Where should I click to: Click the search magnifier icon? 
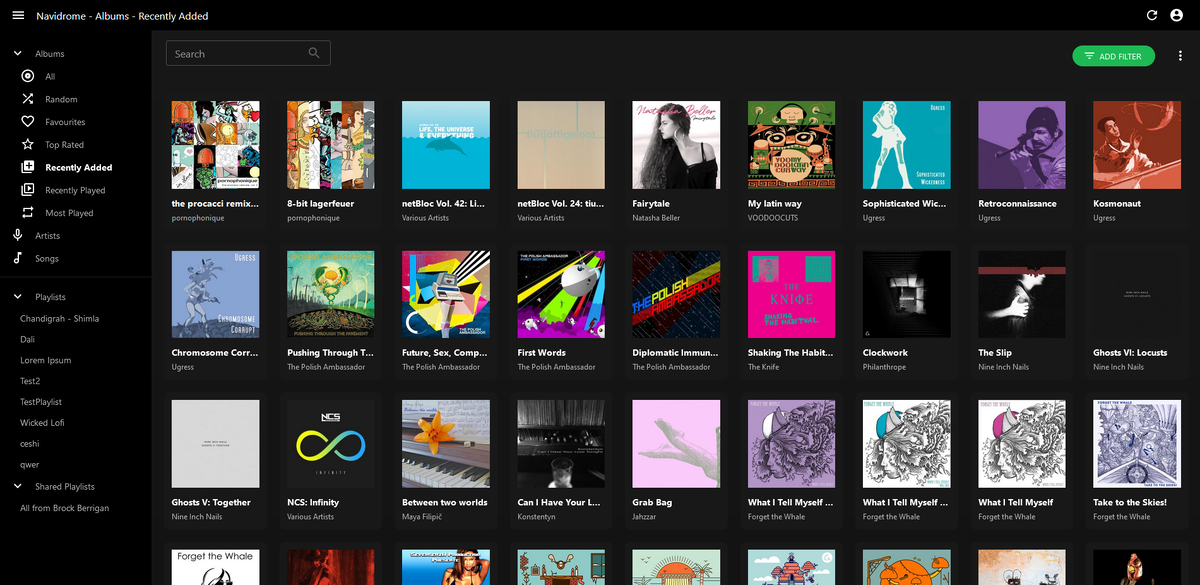(x=314, y=53)
